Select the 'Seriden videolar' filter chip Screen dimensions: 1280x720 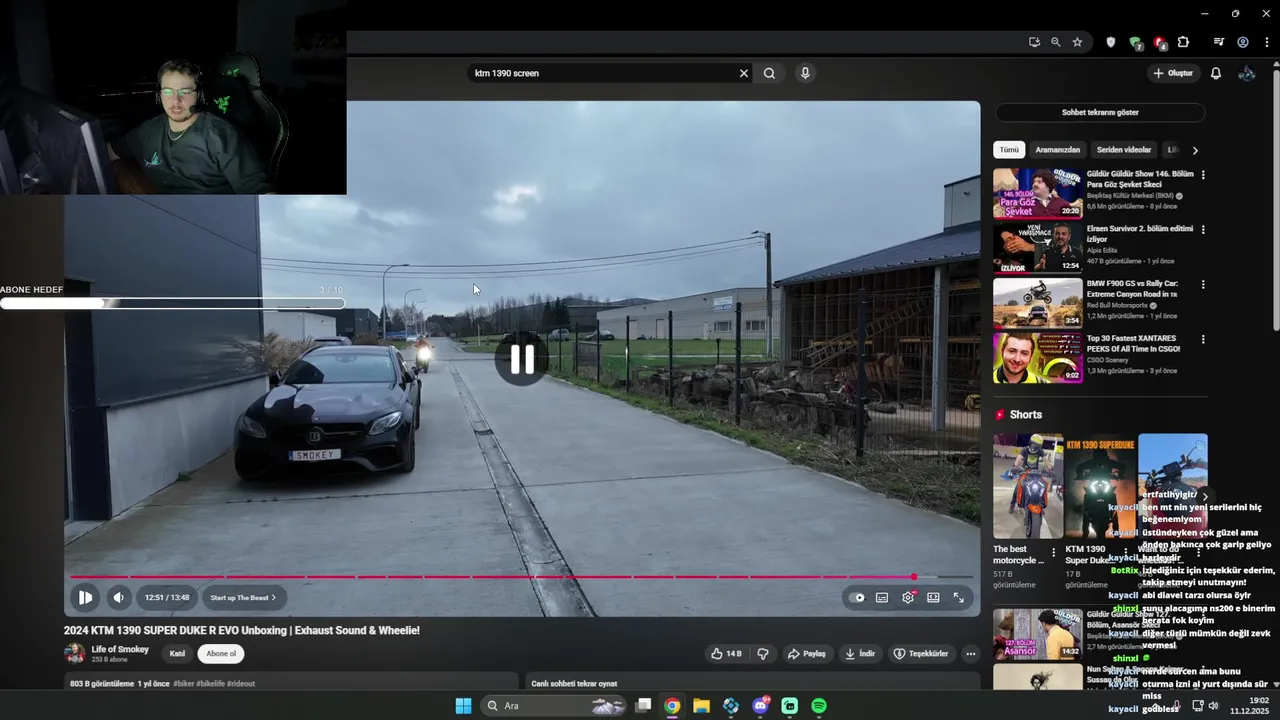click(1124, 150)
